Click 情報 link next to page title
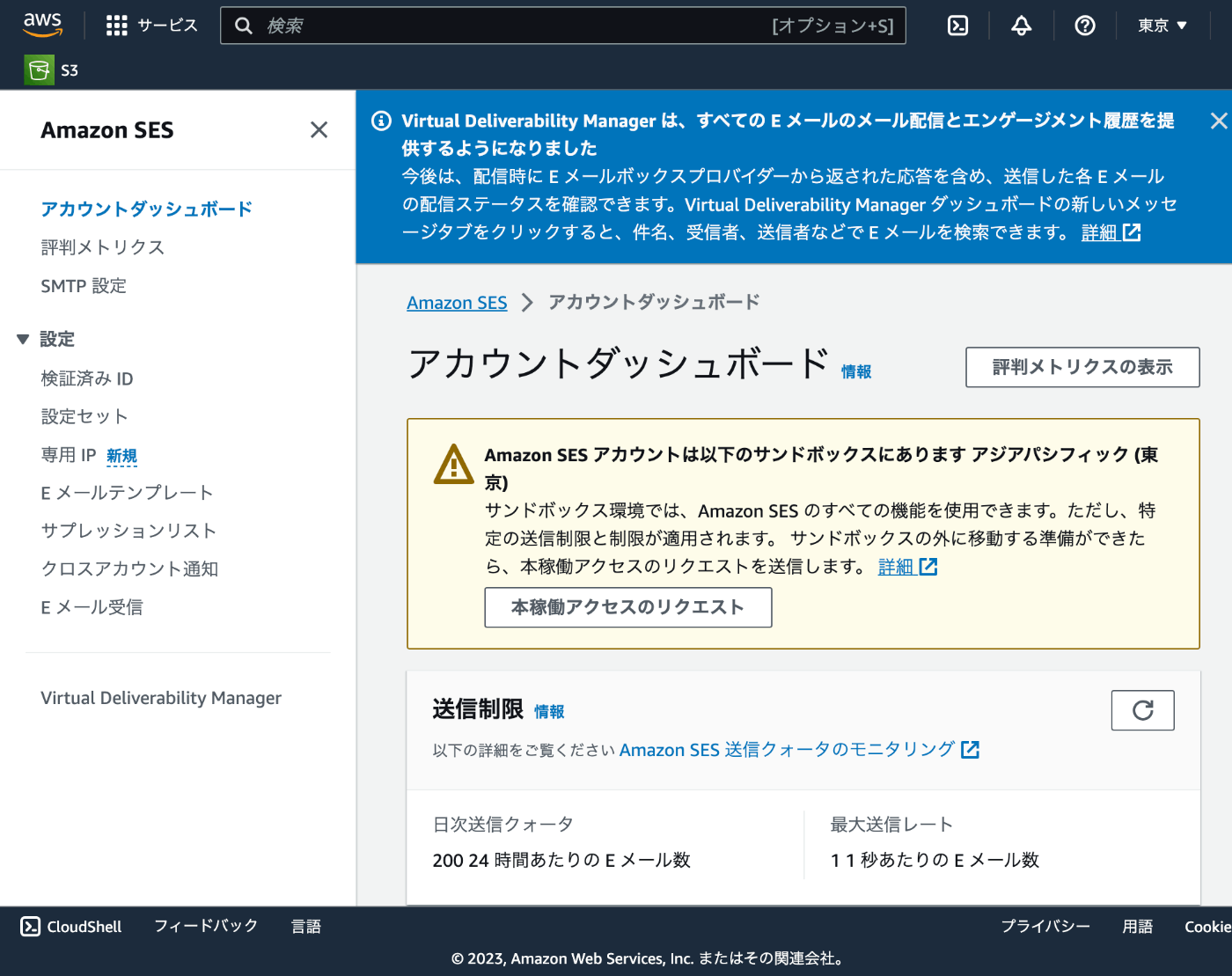This screenshot has width=1232, height=976. click(x=856, y=371)
